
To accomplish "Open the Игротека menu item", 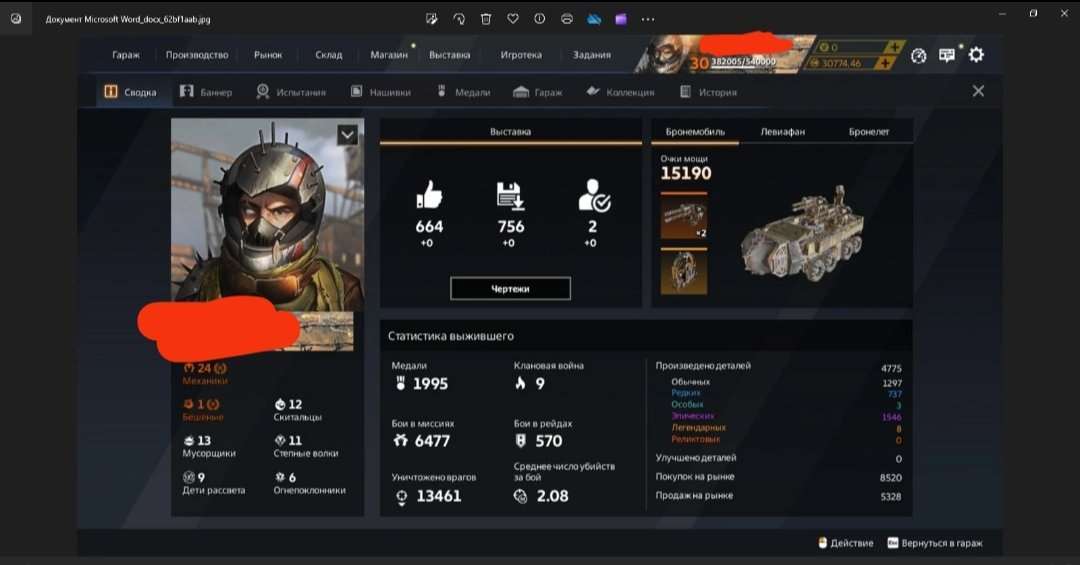I will [521, 54].
